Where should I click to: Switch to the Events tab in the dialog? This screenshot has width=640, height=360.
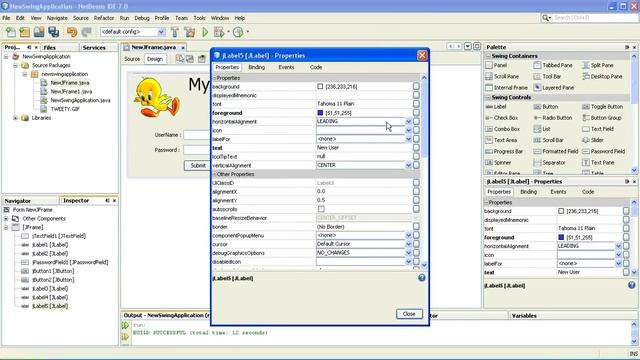coord(286,67)
